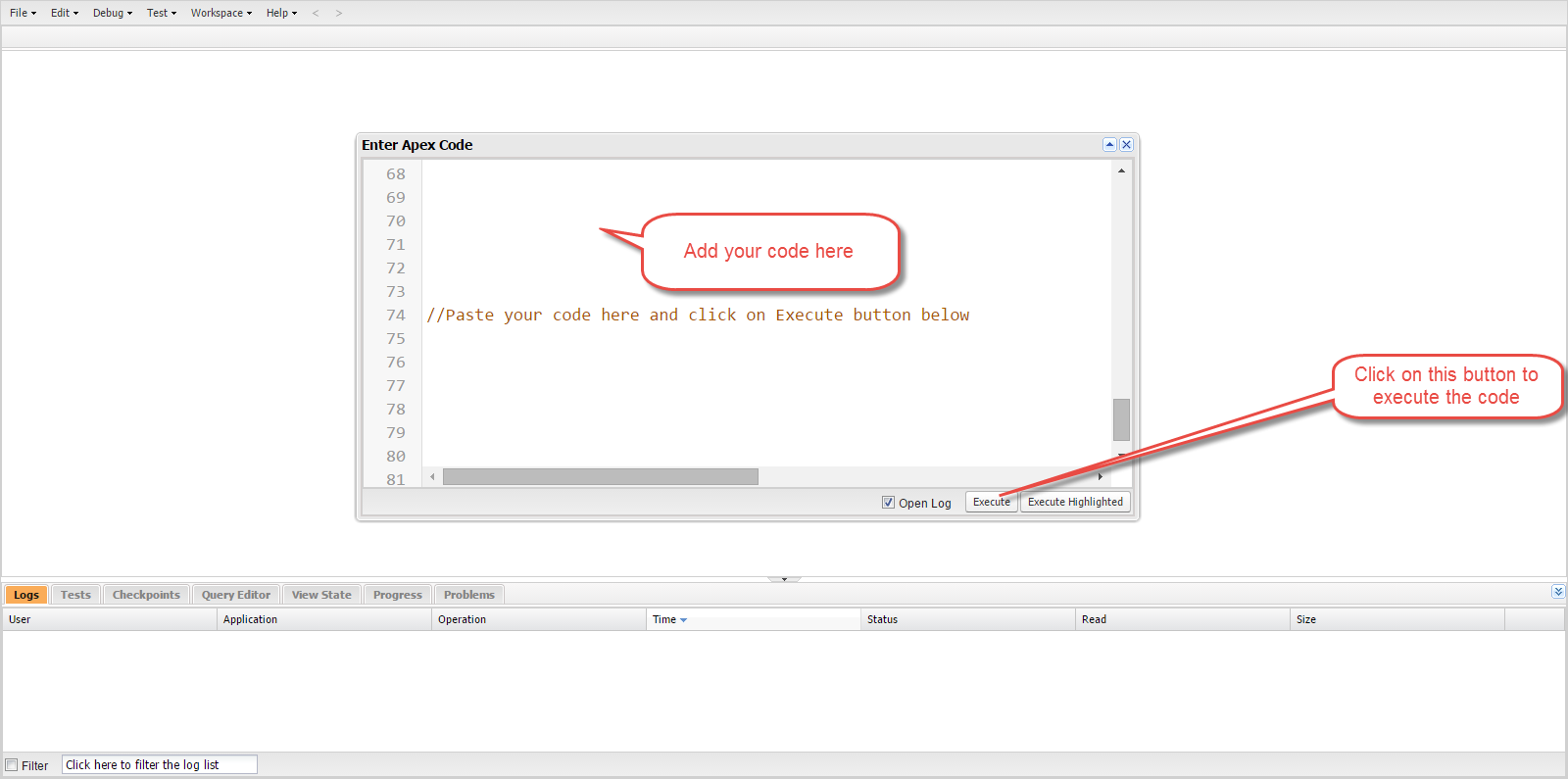Enable the Filter checkbox
The width and height of the screenshot is (1568, 779).
(x=12, y=765)
